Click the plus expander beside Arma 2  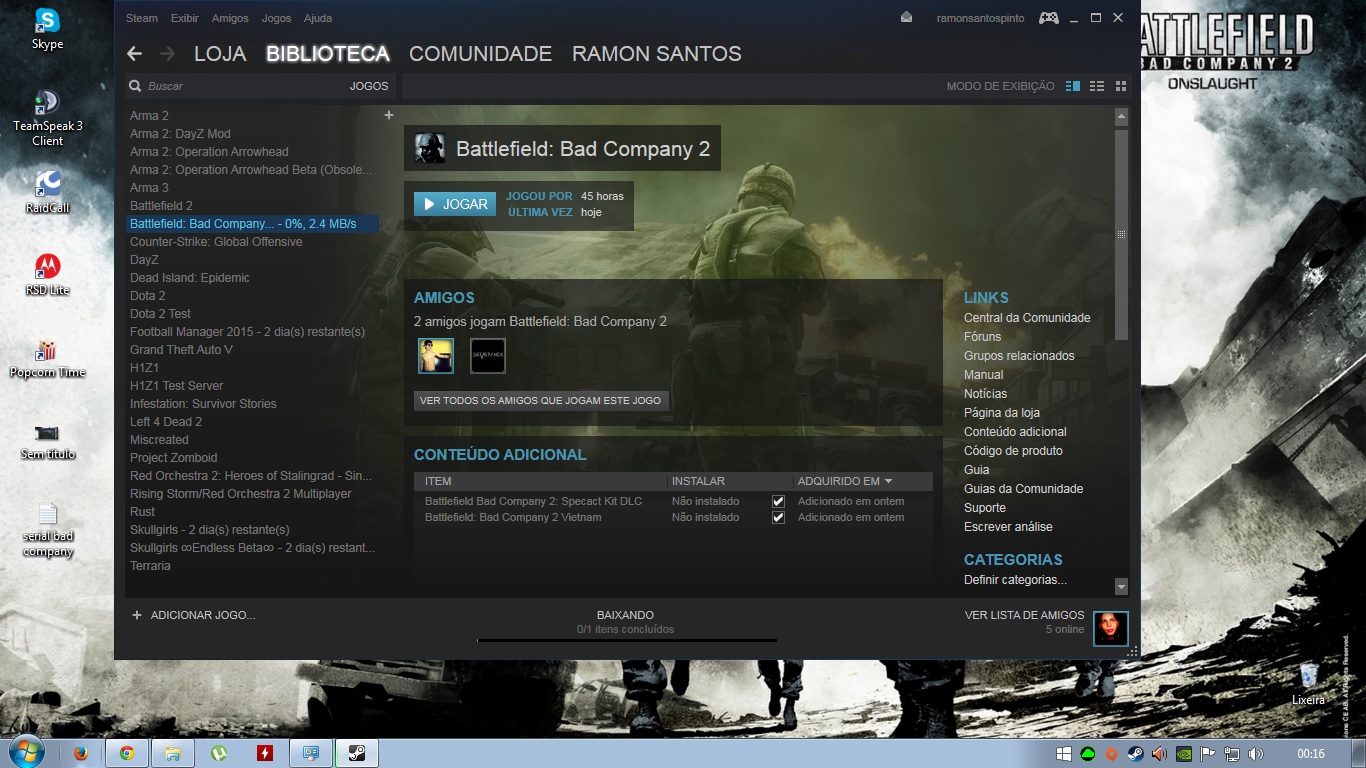(389, 115)
